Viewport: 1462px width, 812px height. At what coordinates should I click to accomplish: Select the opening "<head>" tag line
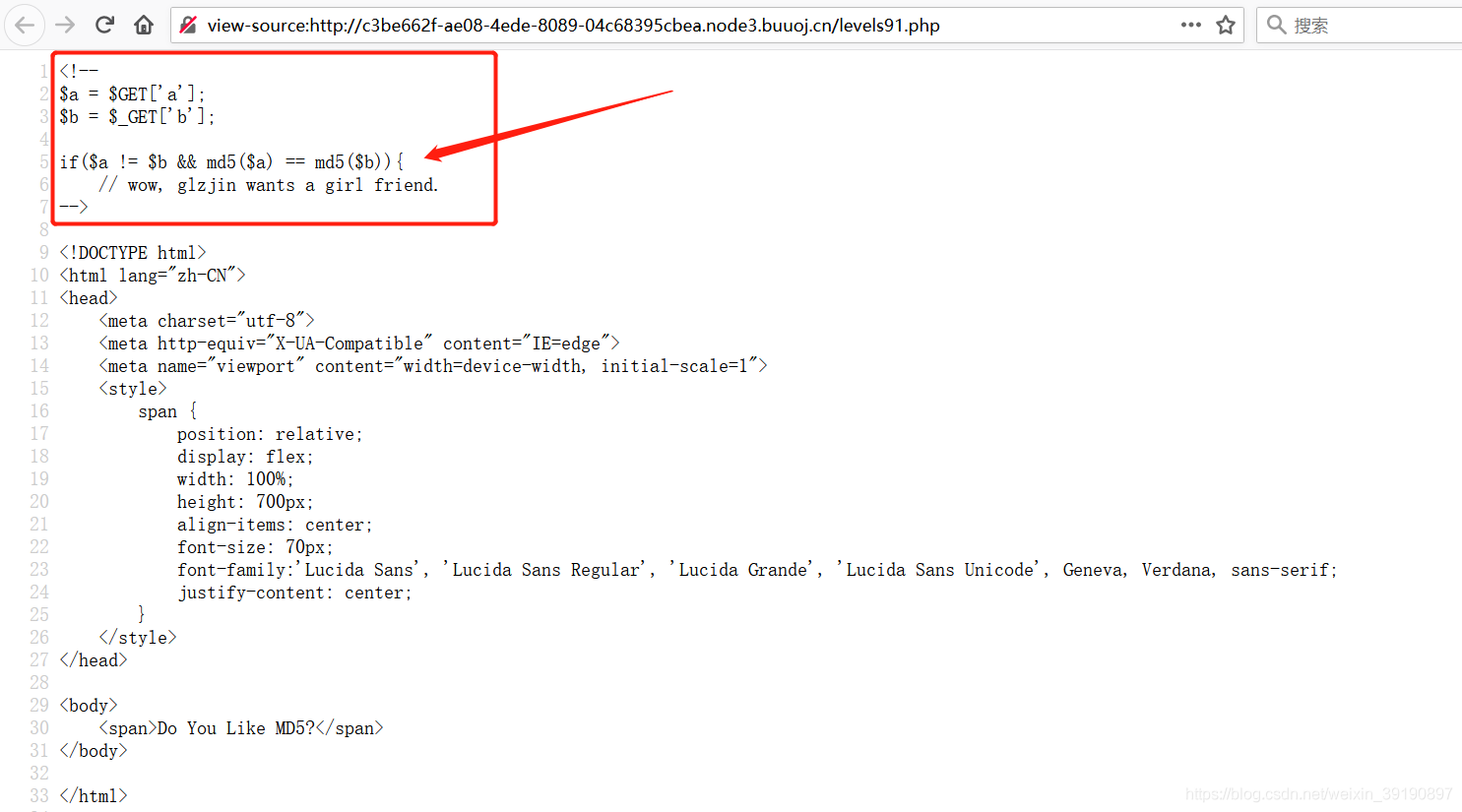[89, 298]
